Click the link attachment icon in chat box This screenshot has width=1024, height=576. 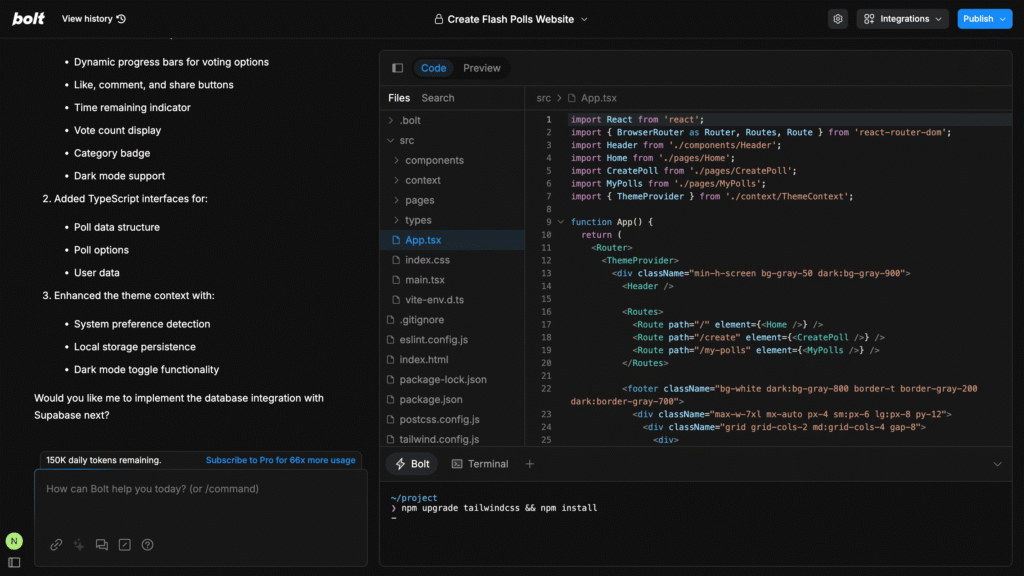(x=56, y=545)
